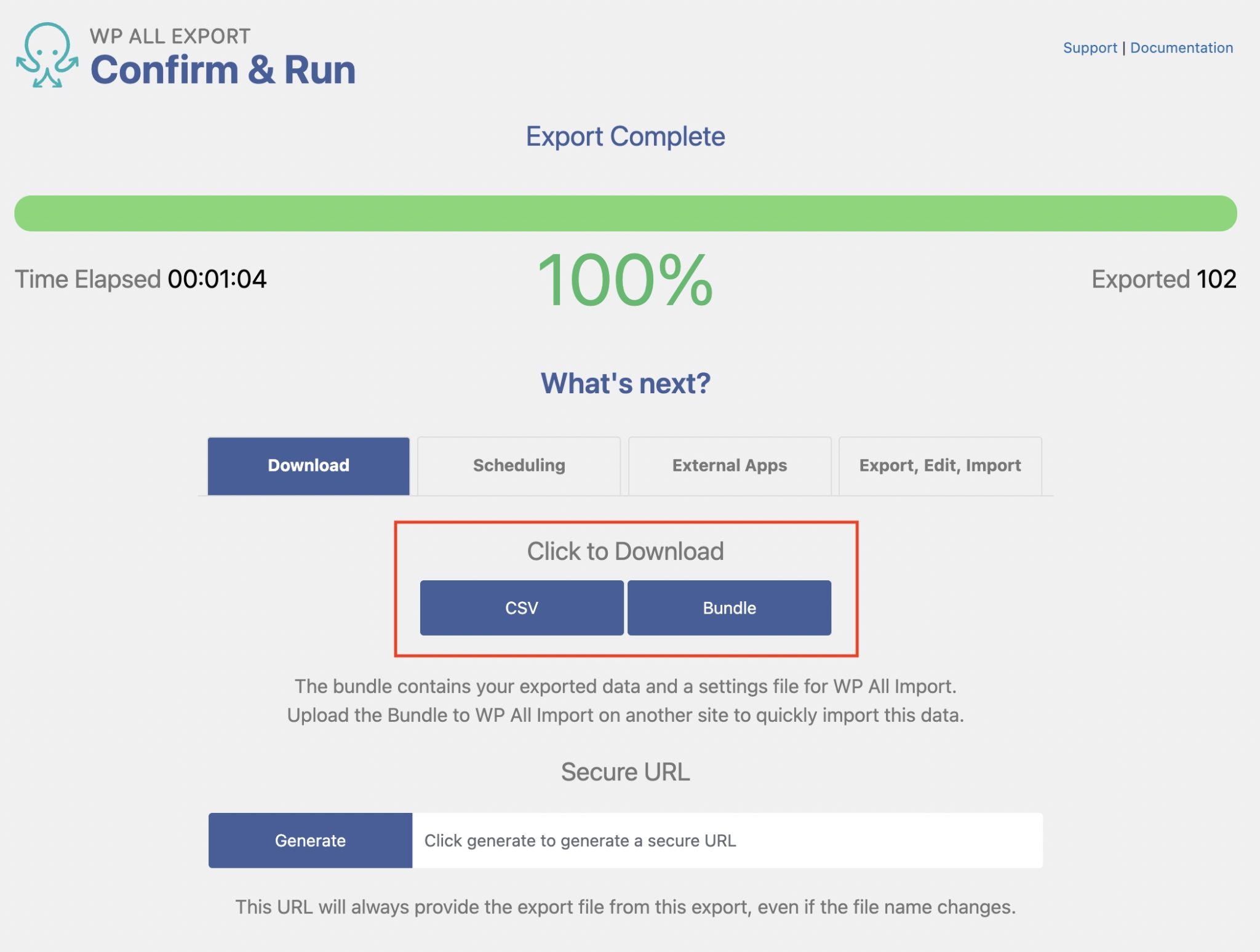
Task: Select the CSV download button
Action: pos(520,607)
